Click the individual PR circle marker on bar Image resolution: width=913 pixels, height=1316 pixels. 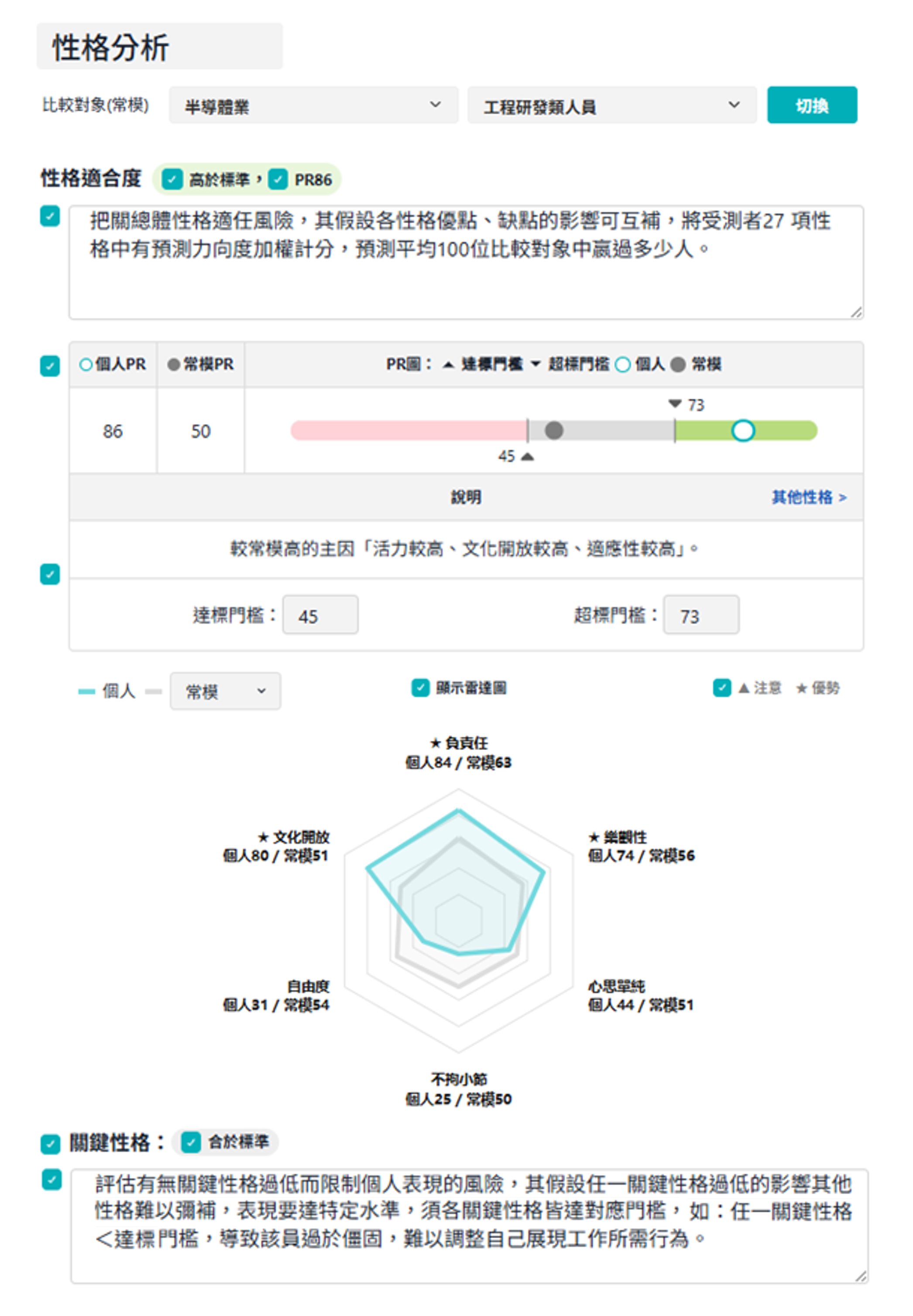pyautogui.click(x=743, y=431)
